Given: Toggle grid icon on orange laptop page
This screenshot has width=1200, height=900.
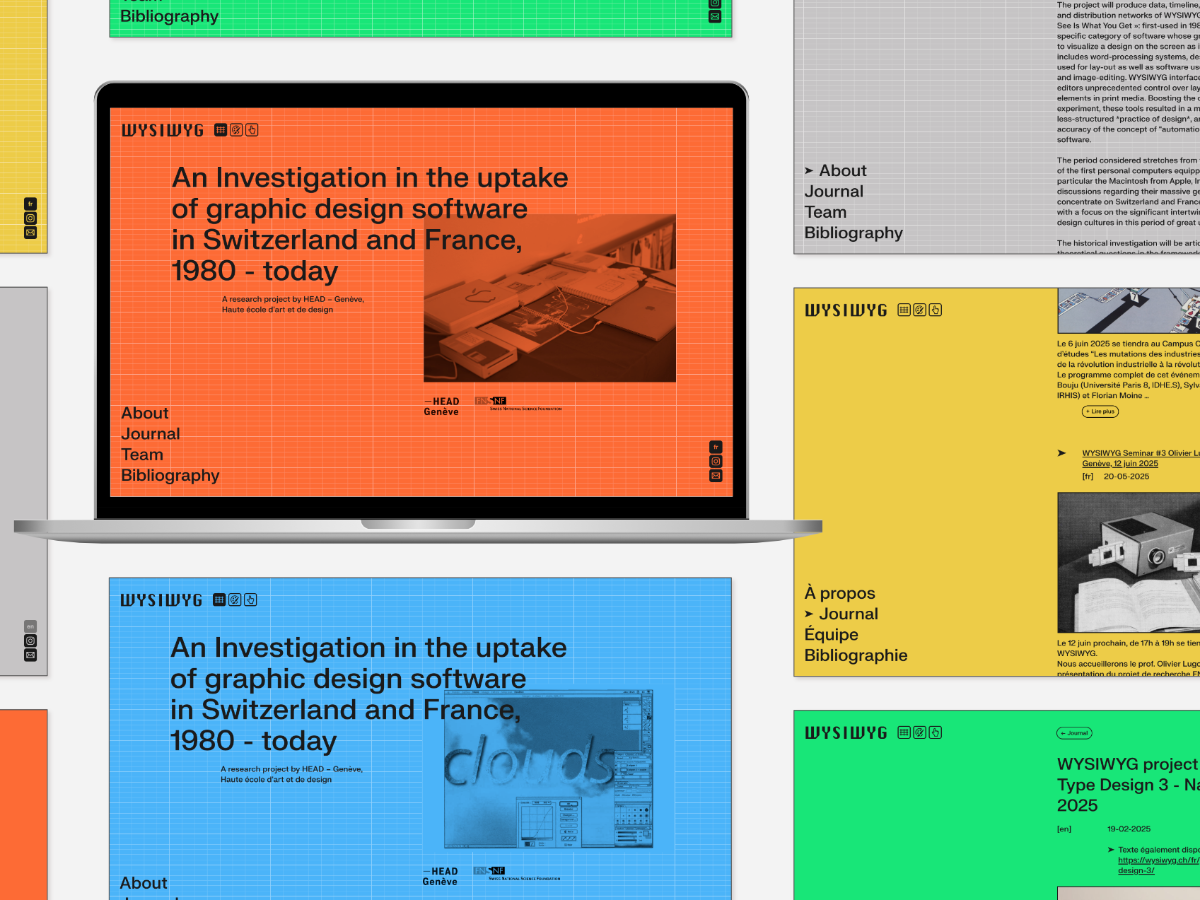Looking at the screenshot, I should tap(221, 130).
